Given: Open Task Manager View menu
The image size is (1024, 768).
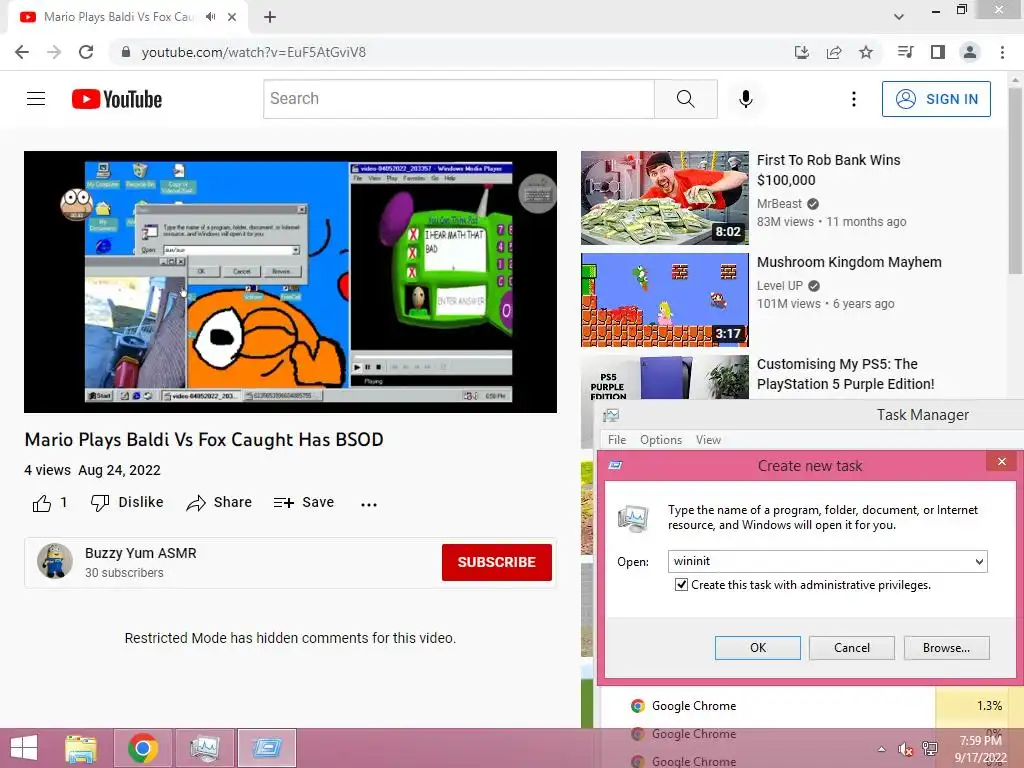Looking at the screenshot, I should click(708, 440).
